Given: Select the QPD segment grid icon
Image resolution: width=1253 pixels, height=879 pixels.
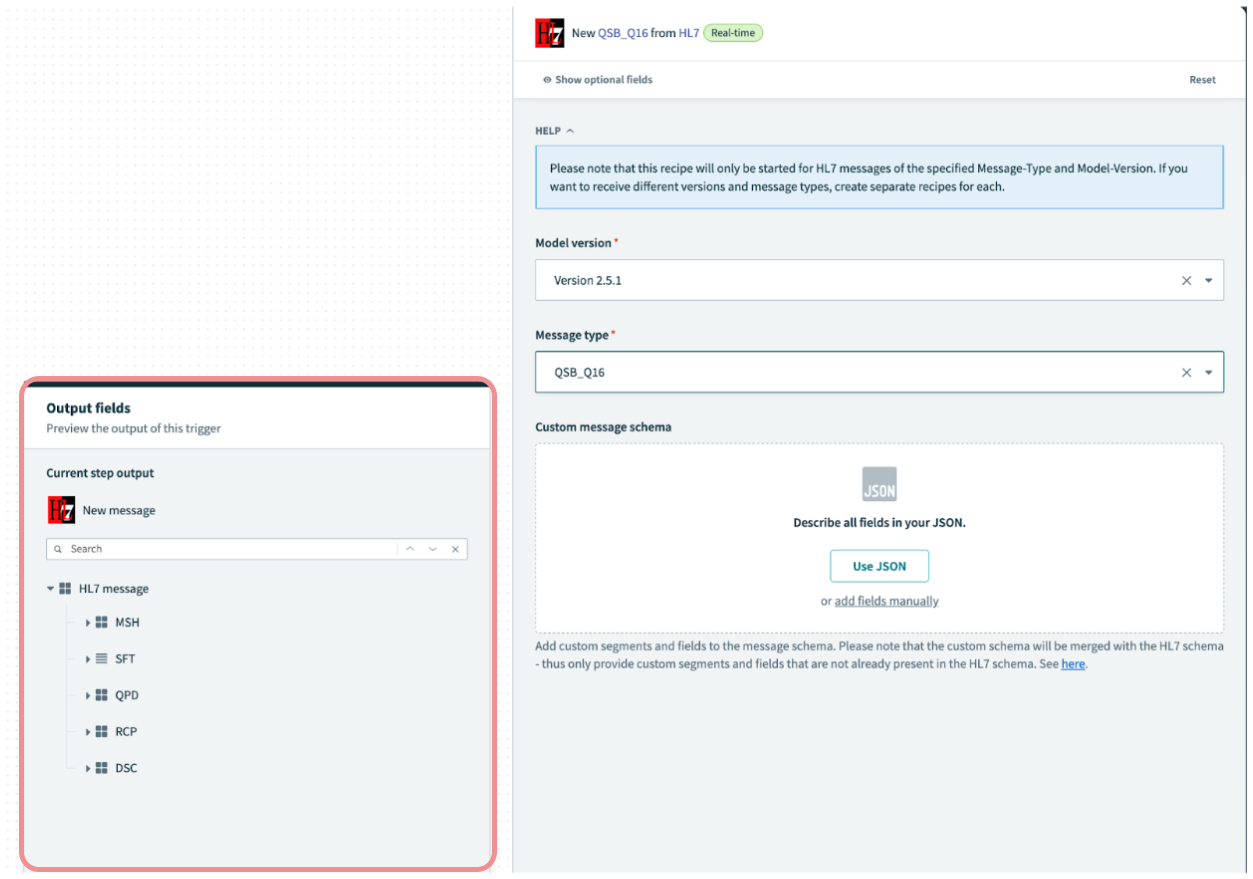Looking at the screenshot, I should tap(104, 695).
